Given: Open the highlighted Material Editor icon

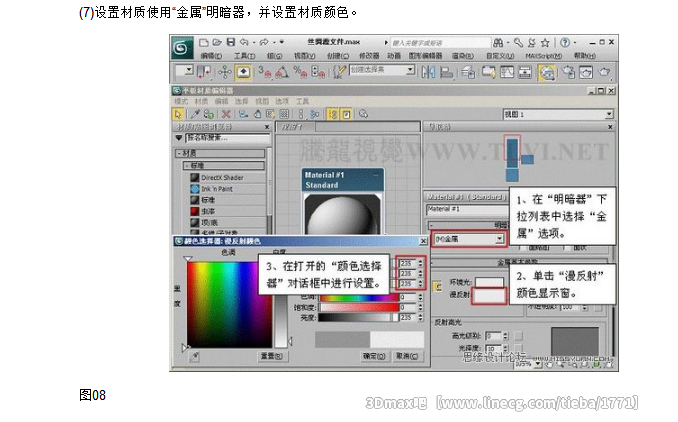Looking at the screenshot, I should [547, 72].
